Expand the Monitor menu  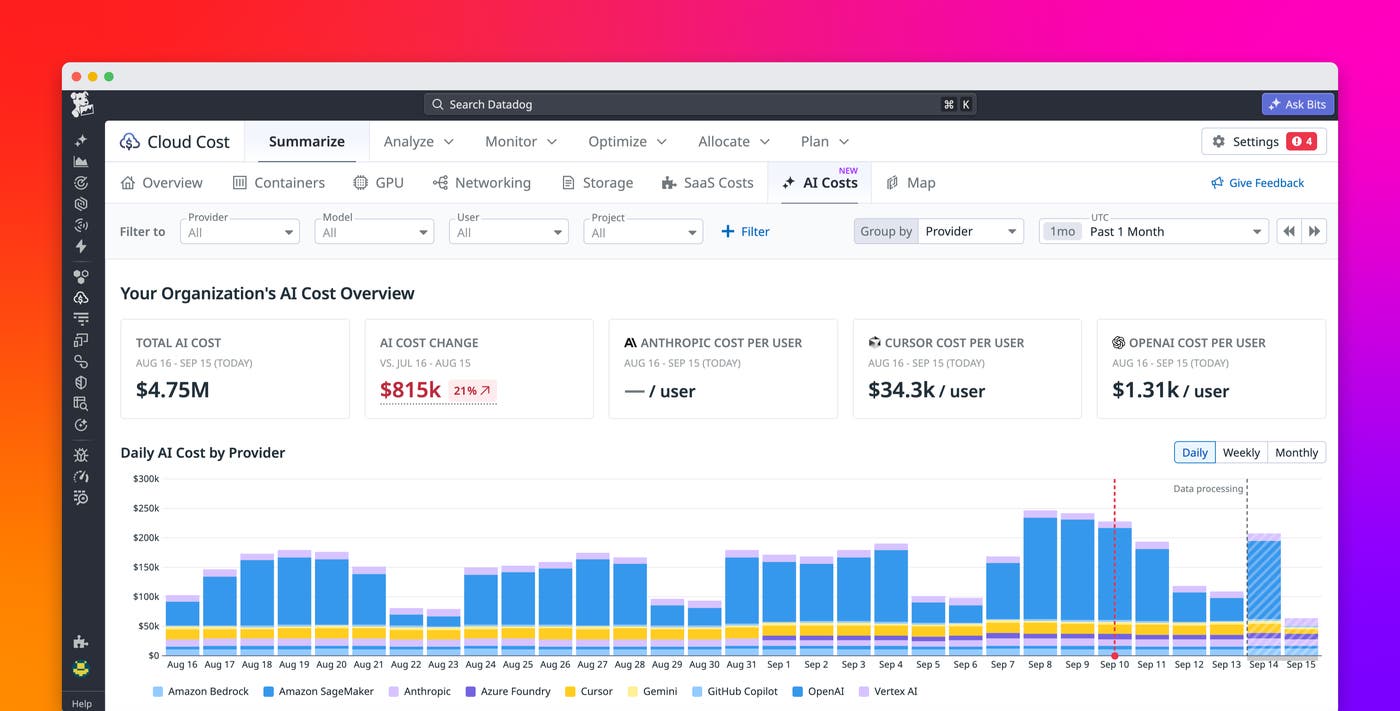coord(521,142)
